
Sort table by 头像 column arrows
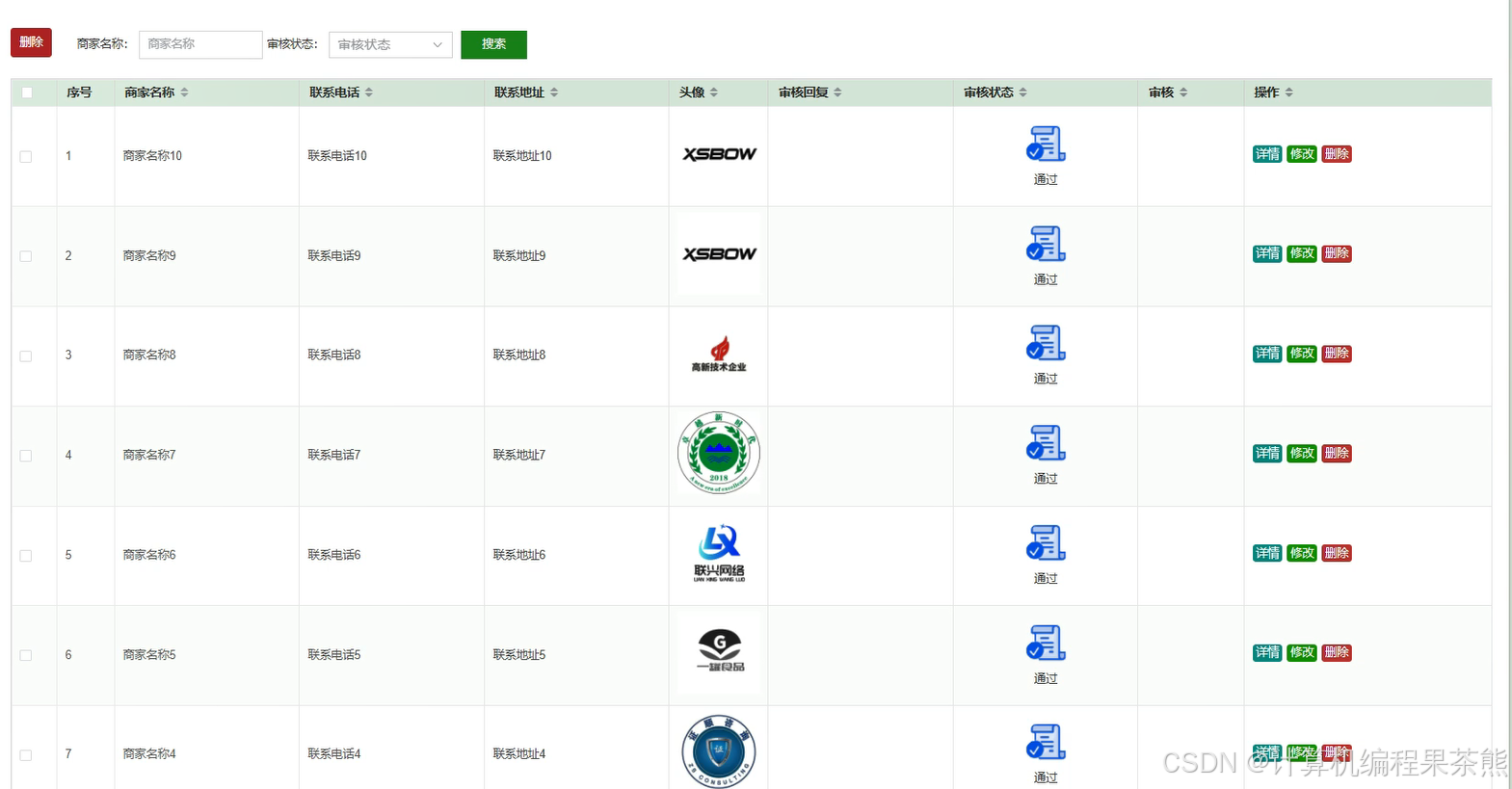714,92
